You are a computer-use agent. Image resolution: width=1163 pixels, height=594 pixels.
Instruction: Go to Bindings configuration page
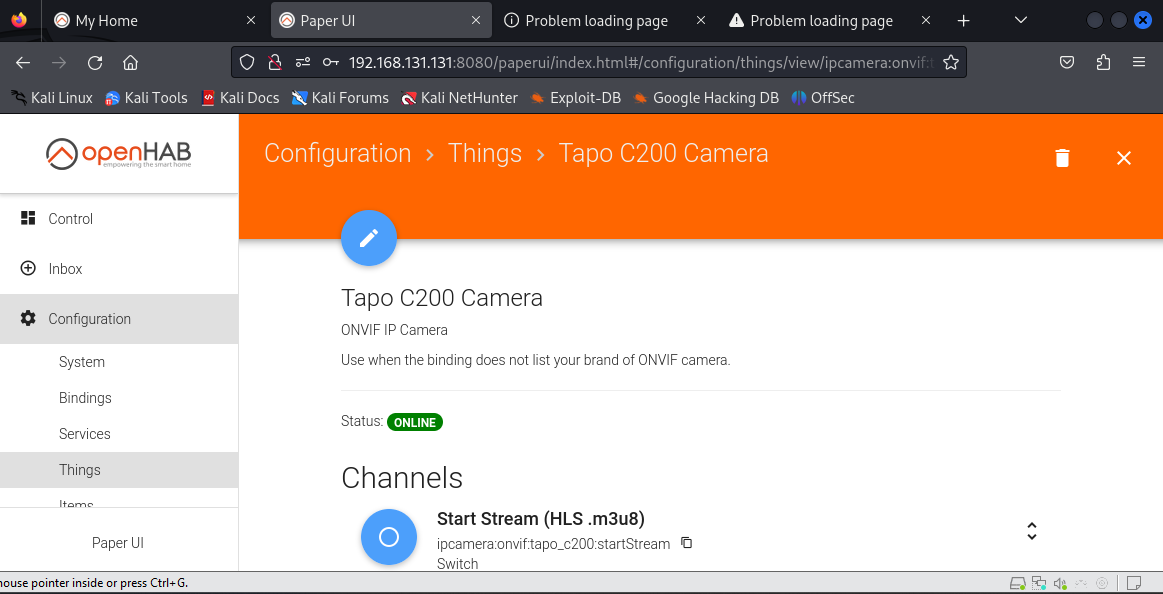coord(85,398)
